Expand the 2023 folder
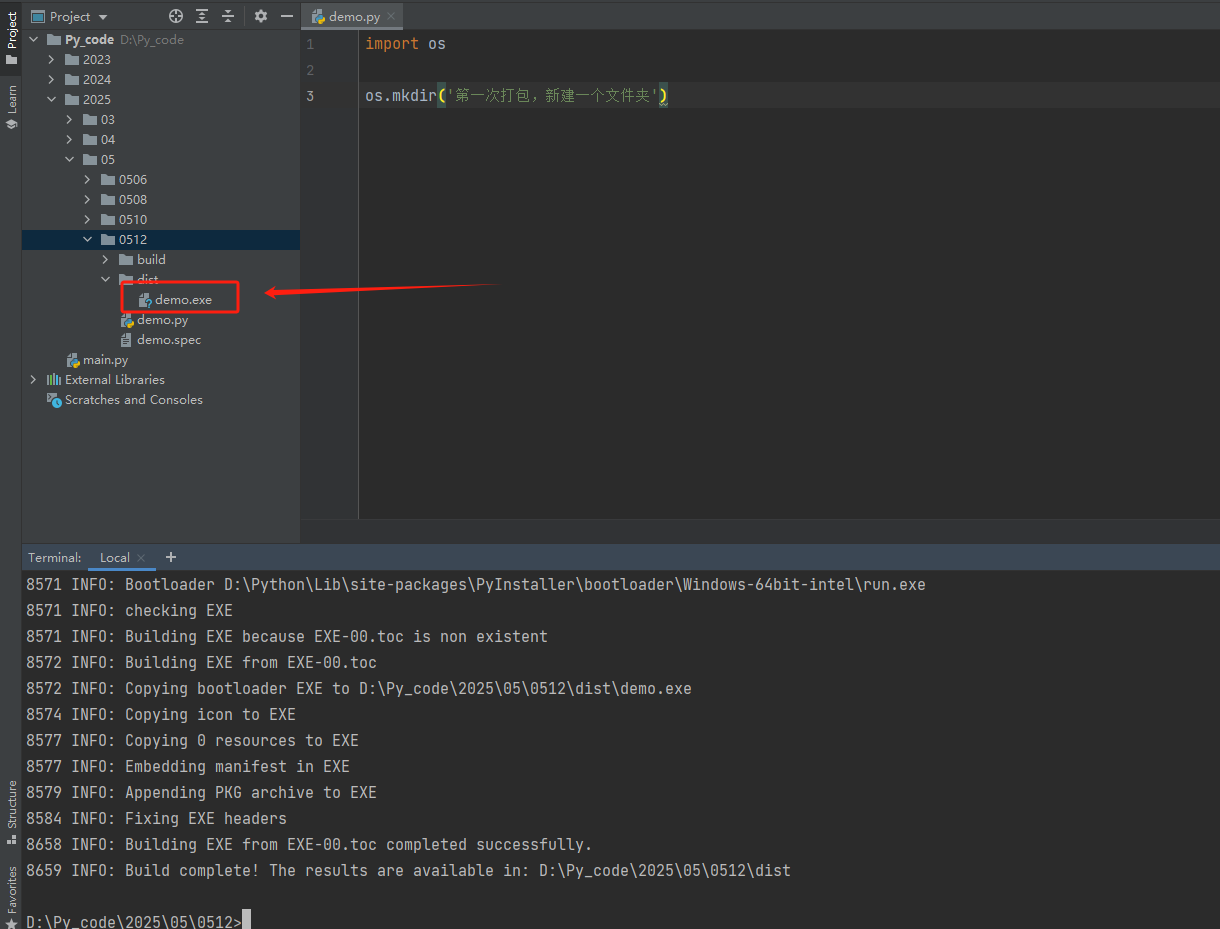 point(51,60)
